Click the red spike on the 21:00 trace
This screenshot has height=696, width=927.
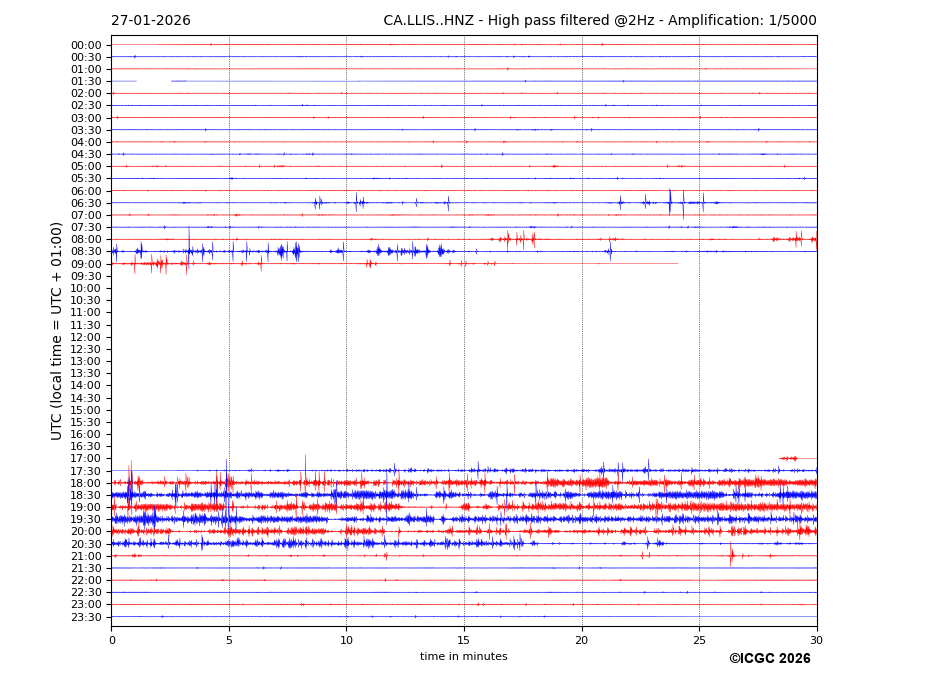[x=731, y=556]
